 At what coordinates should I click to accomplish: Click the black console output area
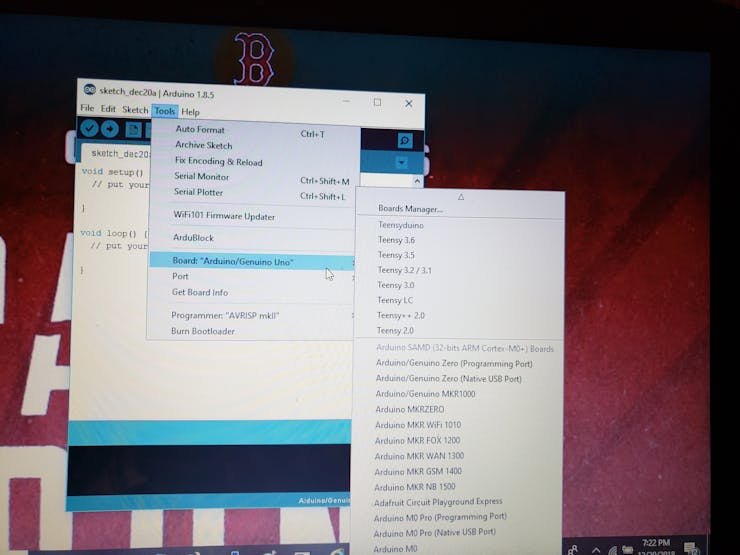coord(209,470)
